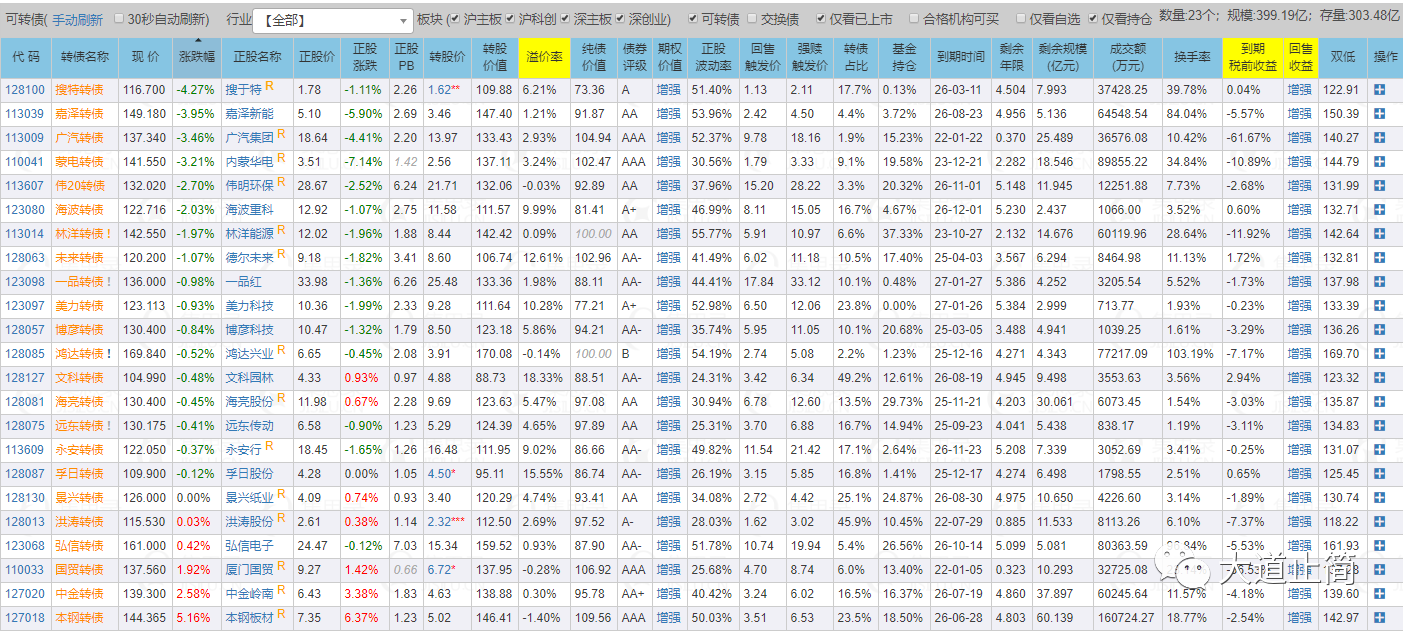Image resolution: width=1403 pixels, height=631 pixels.
Task: Click the plus icon for 国贸转债
Action: coord(1380,570)
